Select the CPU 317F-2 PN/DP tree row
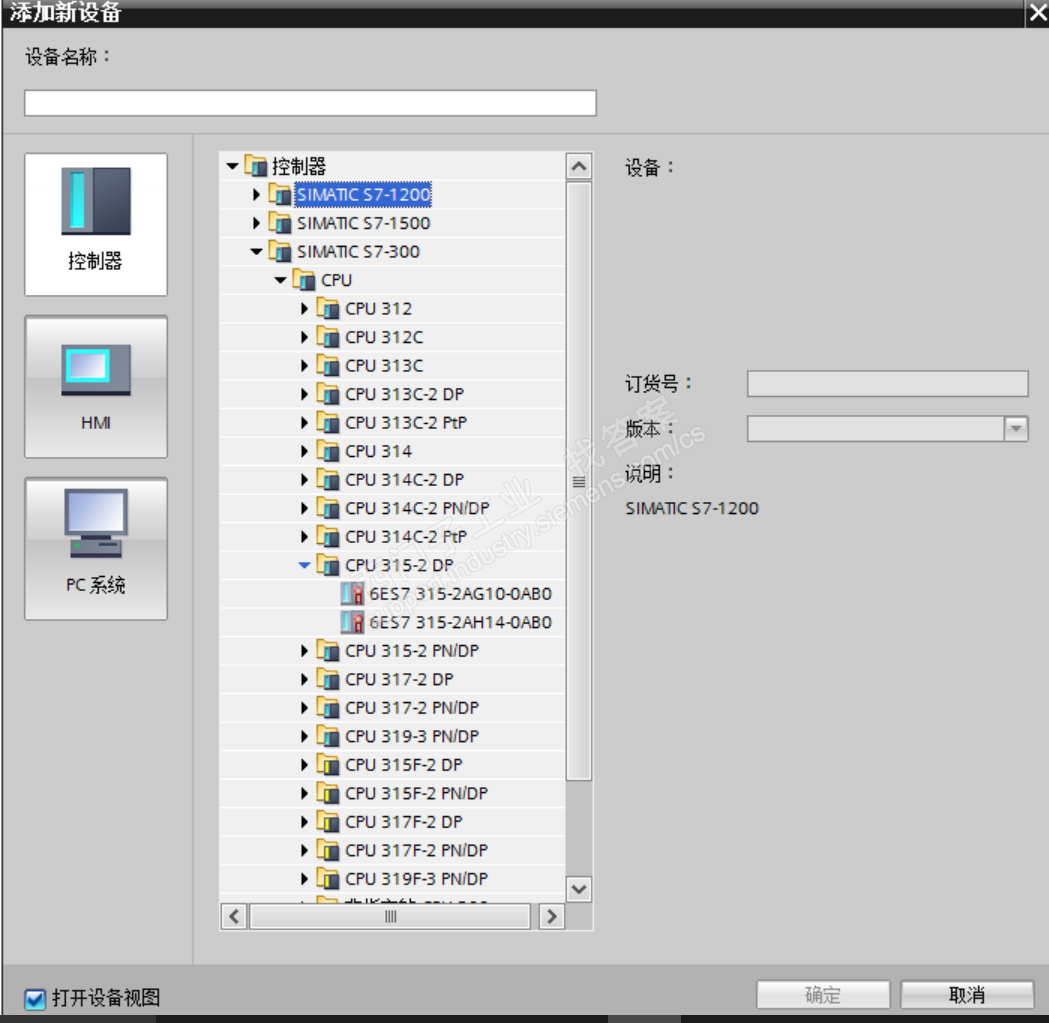 pyautogui.click(x=393, y=850)
